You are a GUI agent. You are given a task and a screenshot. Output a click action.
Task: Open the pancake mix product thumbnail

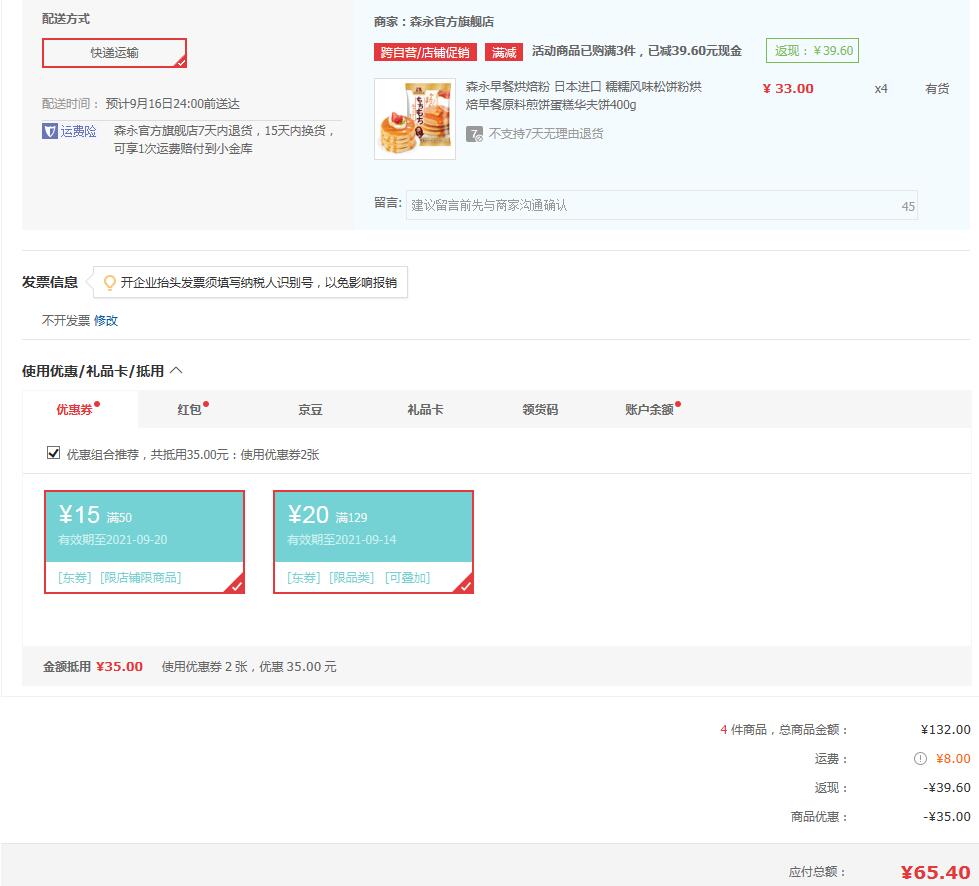click(x=415, y=119)
